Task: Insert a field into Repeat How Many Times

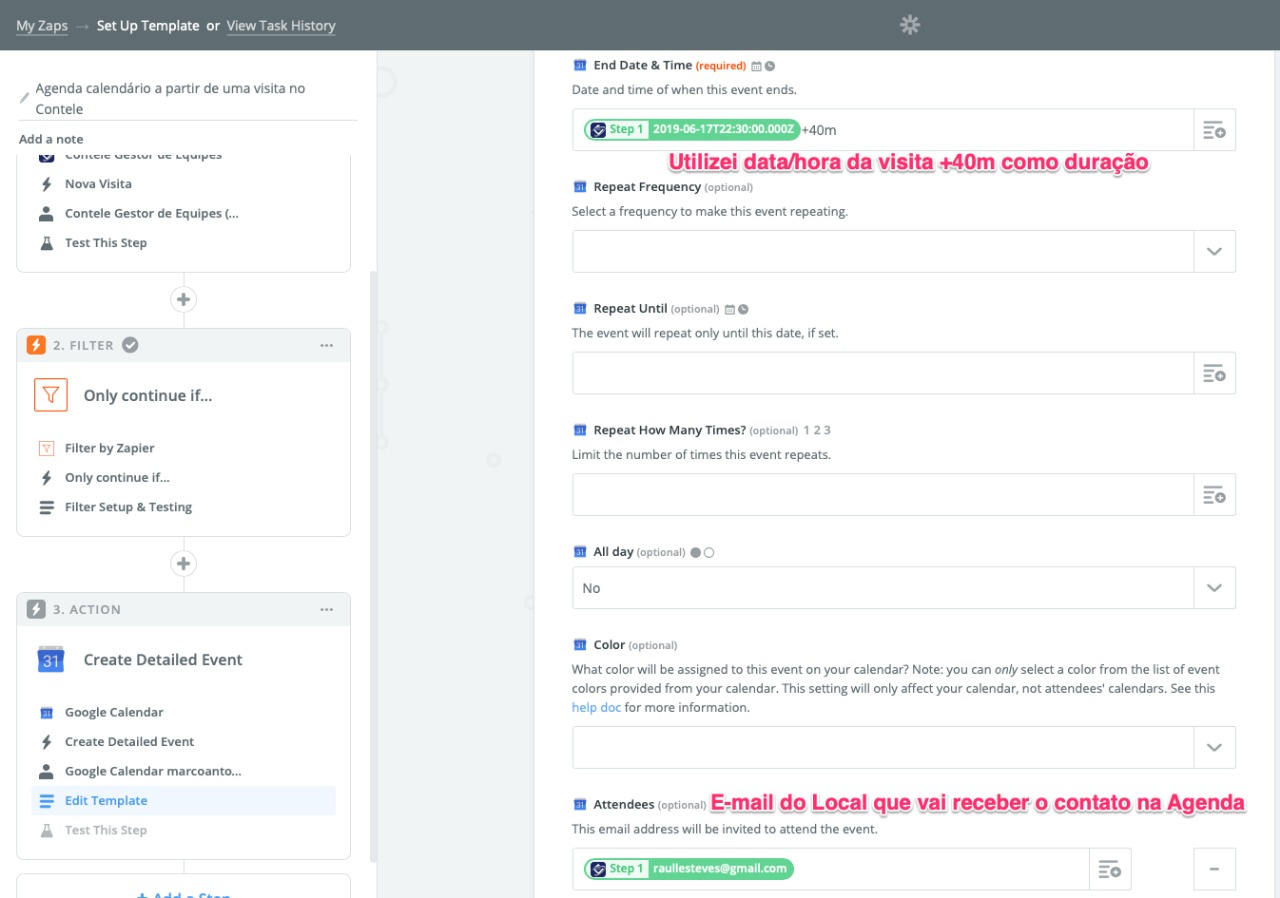Action: [1214, 495]
